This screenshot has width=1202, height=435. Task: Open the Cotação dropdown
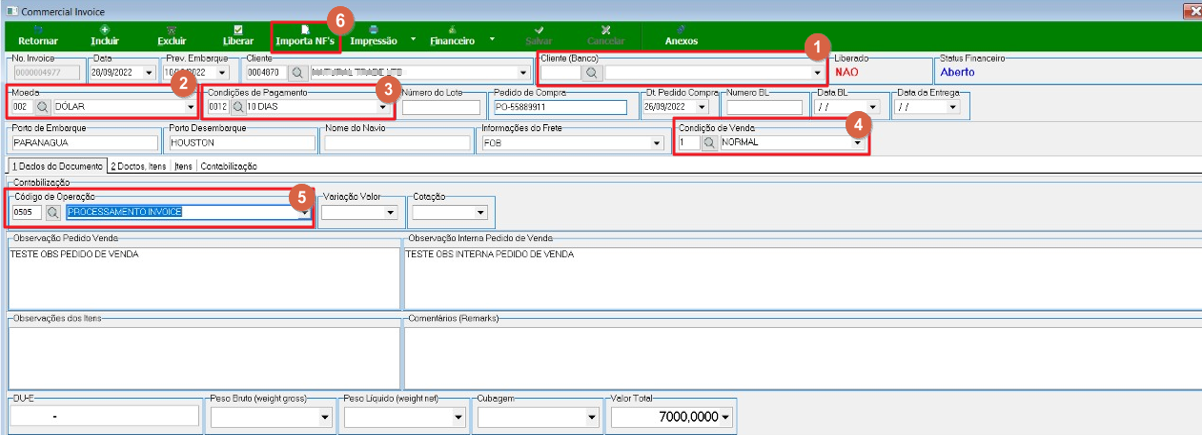tap(480, 212)
